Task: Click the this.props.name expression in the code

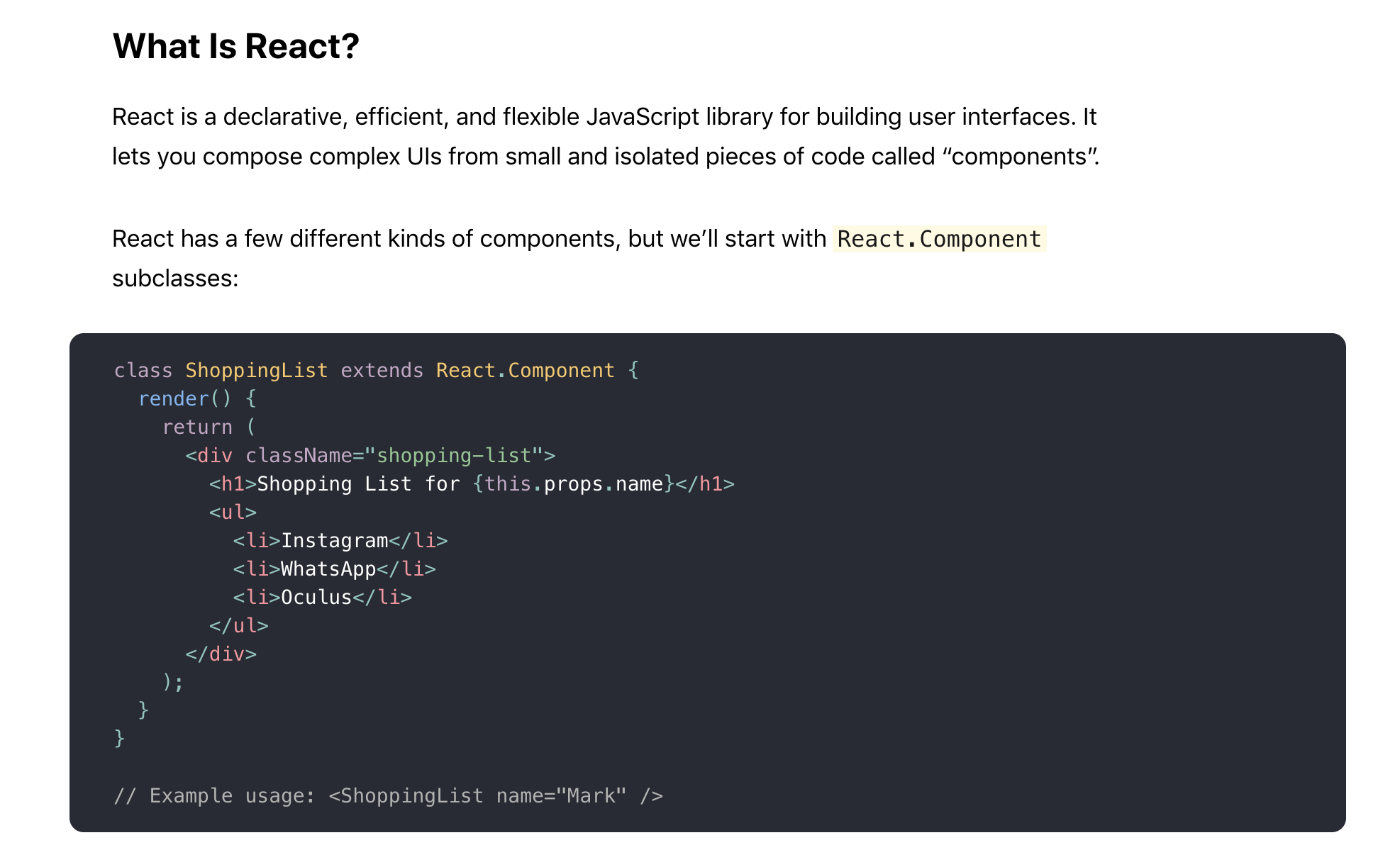Action: click(574, 484)
